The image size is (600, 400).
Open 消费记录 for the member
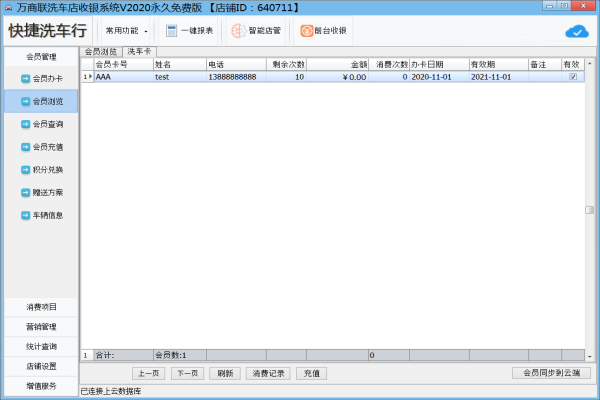(x=268, y=373)
